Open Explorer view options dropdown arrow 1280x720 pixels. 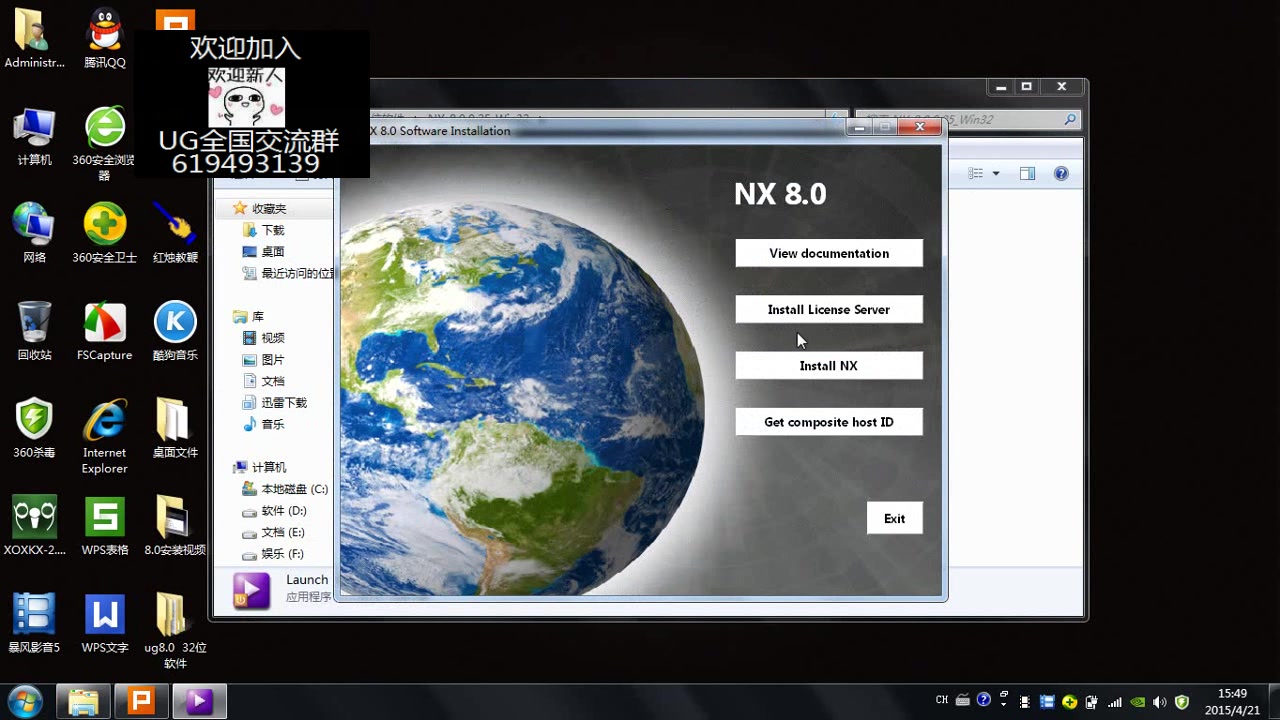click(x=996, y=174)
